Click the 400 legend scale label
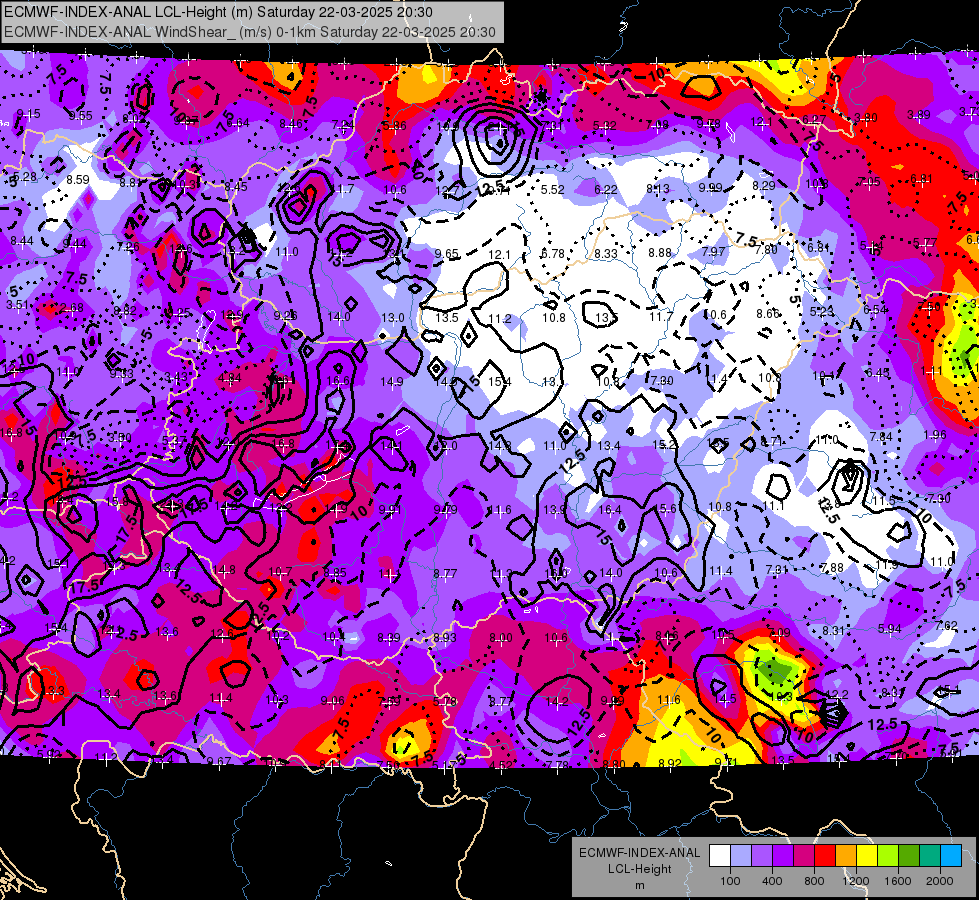Viewport: 979px width, 900px height. pos(772,881)
